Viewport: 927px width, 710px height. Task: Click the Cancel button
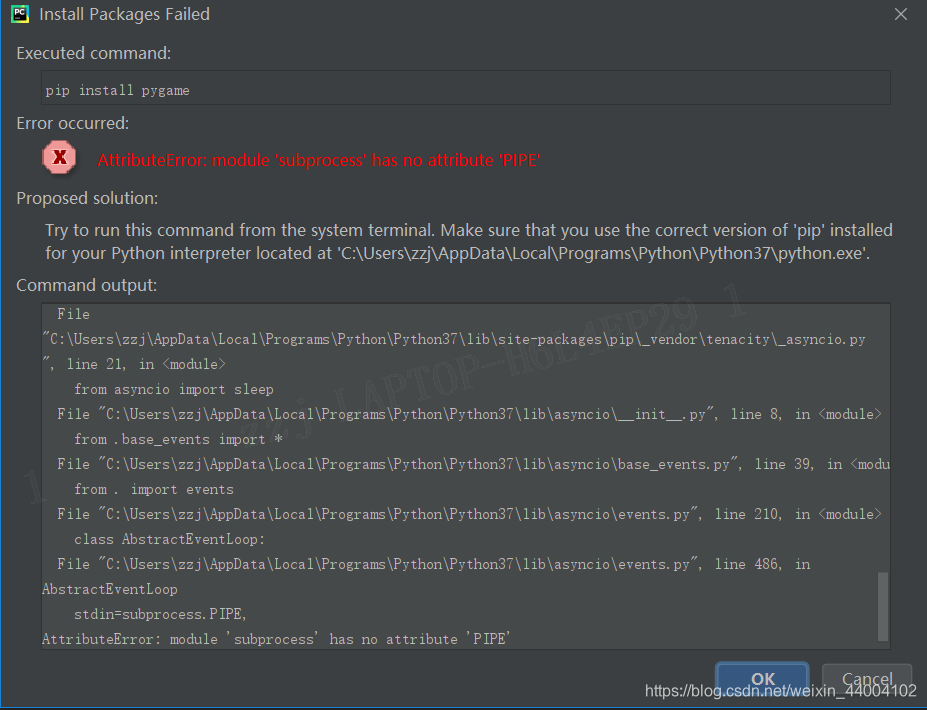pyautogui.click(x=865, y=679)
